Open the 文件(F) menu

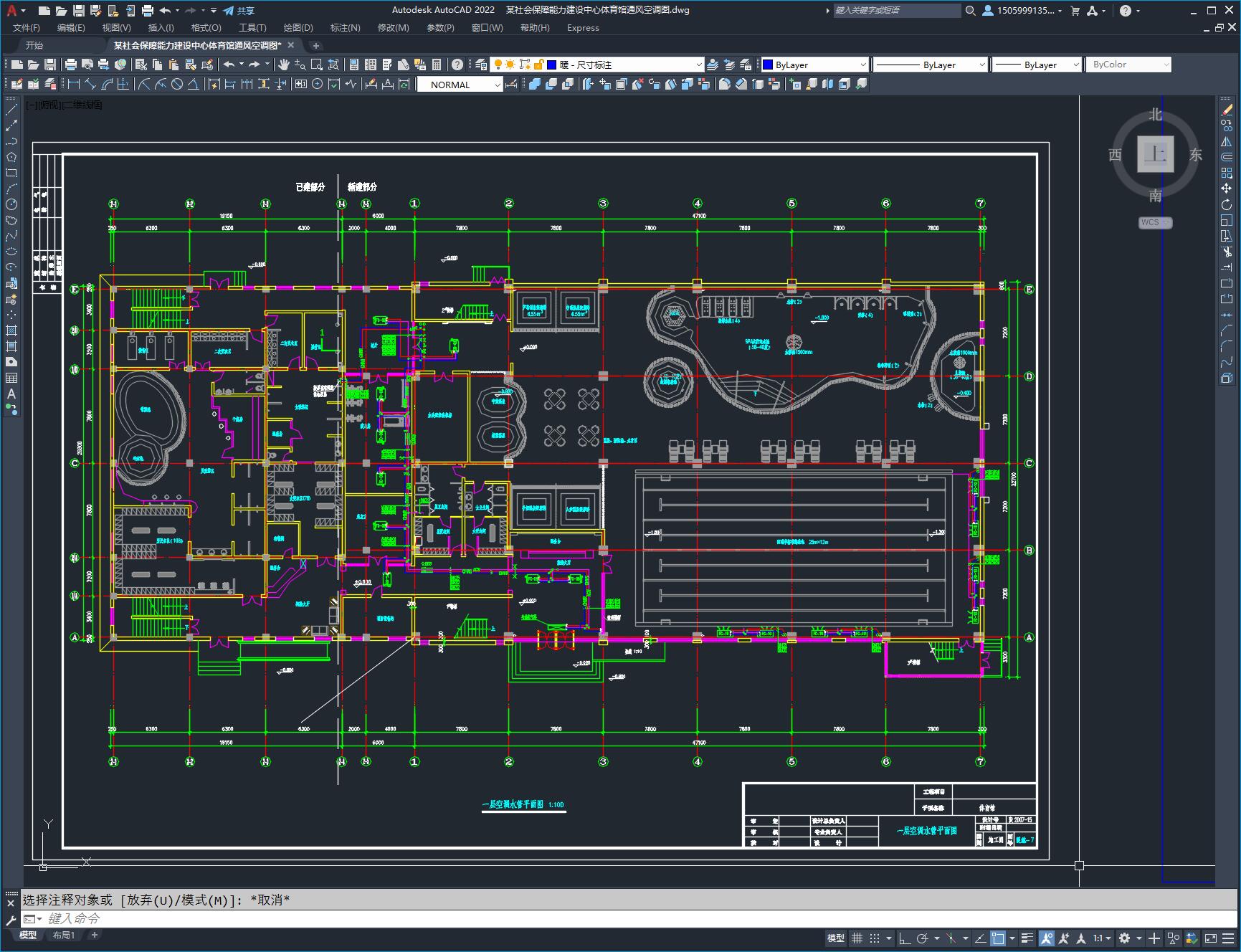point(27,28)
